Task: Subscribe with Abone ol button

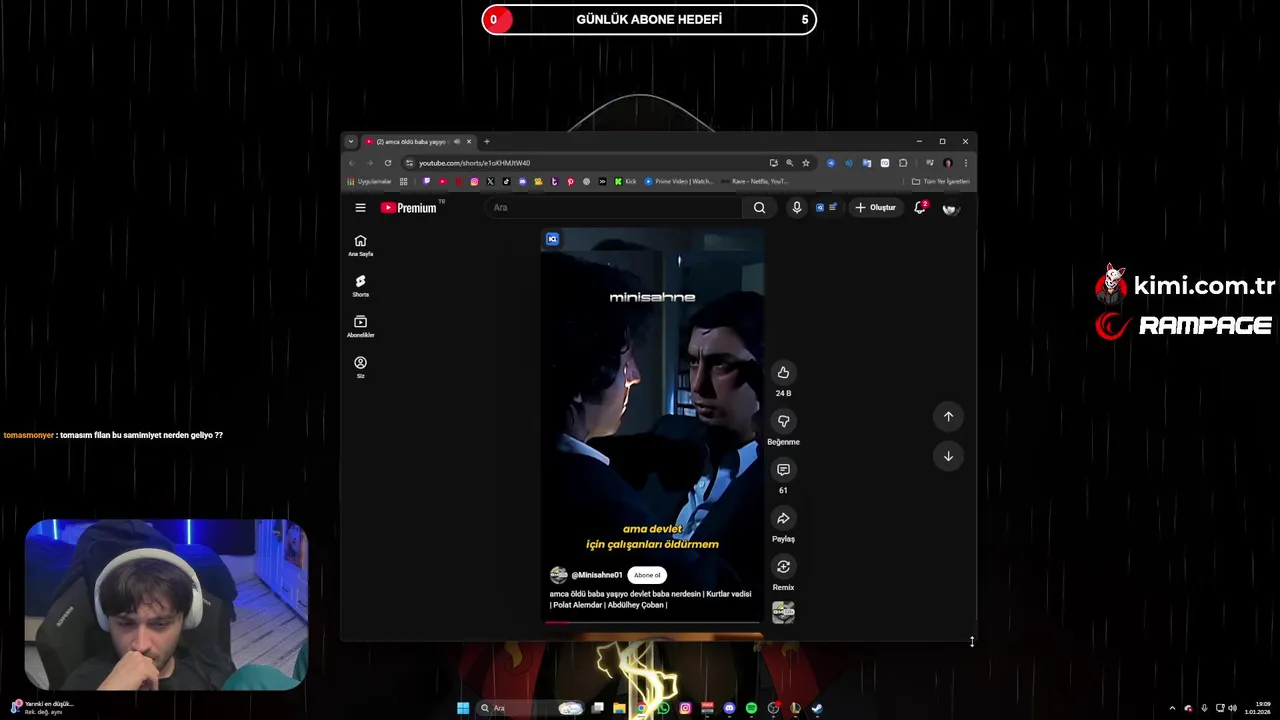Action: [x=647, y=575]
